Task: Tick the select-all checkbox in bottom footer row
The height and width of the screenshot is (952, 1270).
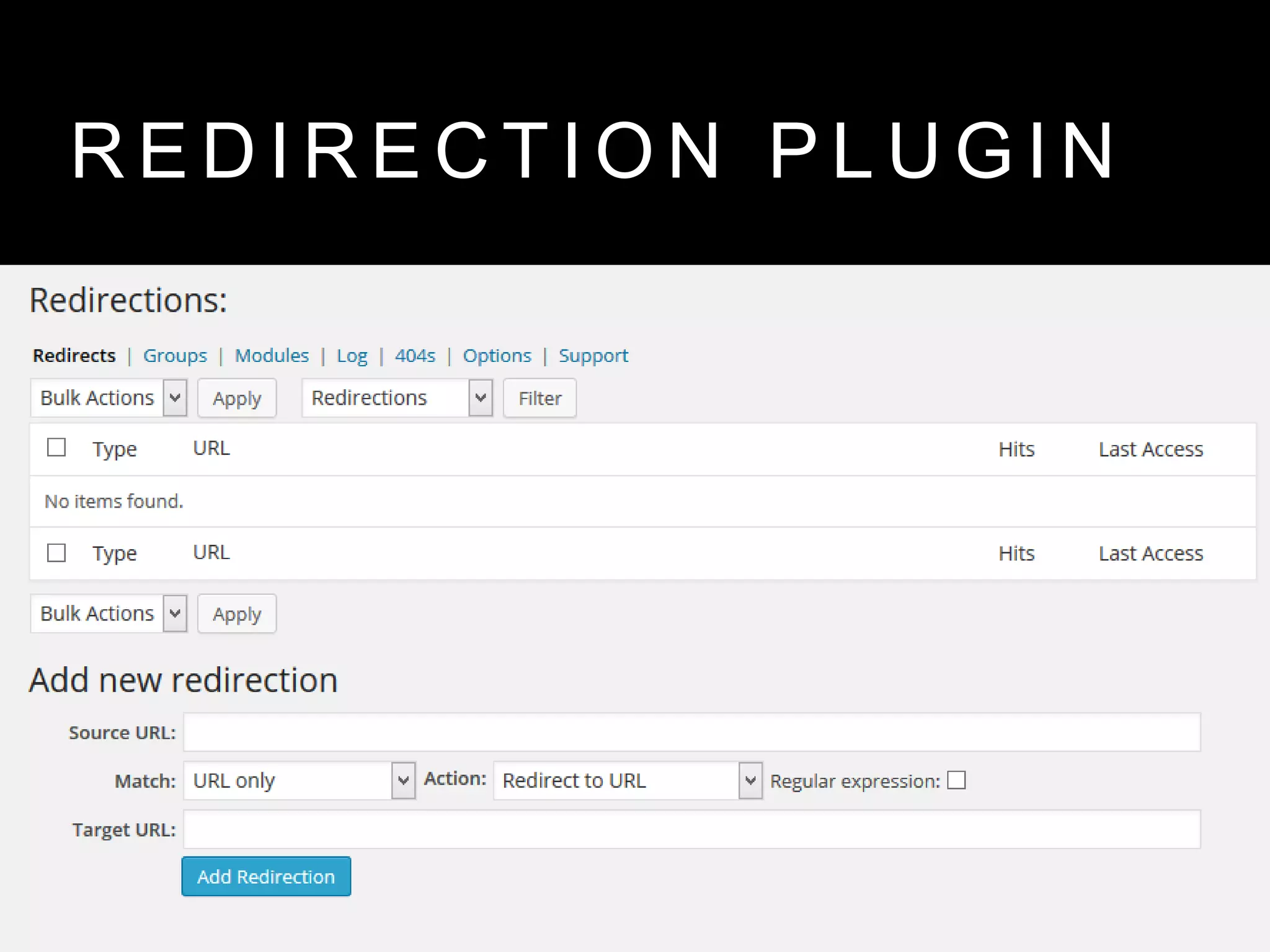Action: (56, 552)
